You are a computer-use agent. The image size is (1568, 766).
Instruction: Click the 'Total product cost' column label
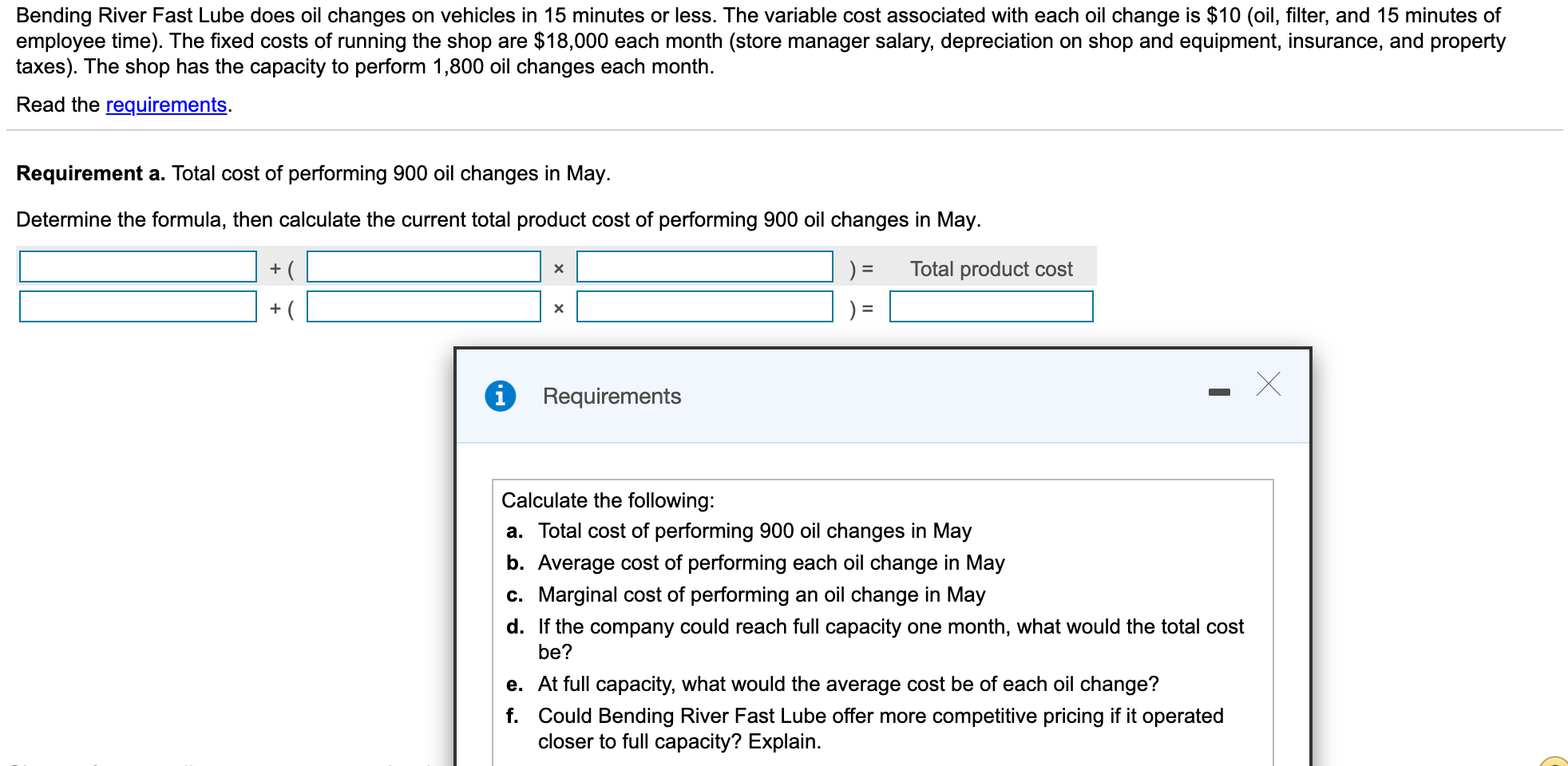(992, 269)
